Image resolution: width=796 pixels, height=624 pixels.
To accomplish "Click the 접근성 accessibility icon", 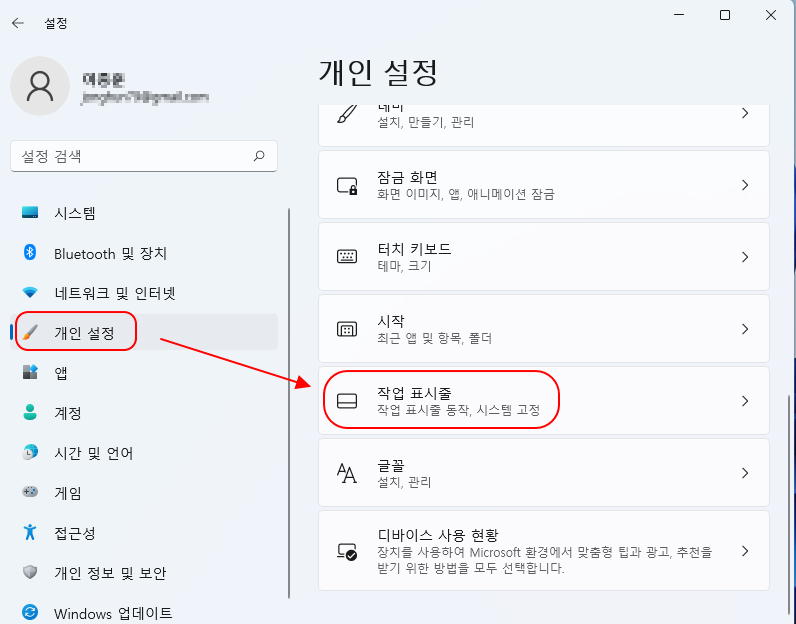I will point(30,532).
